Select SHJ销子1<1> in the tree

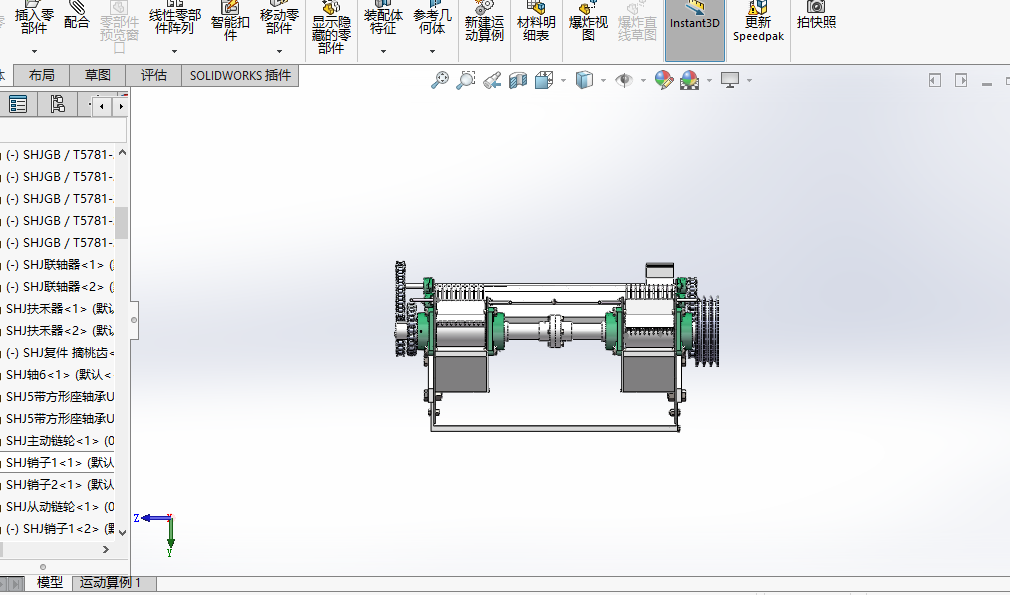59,462
